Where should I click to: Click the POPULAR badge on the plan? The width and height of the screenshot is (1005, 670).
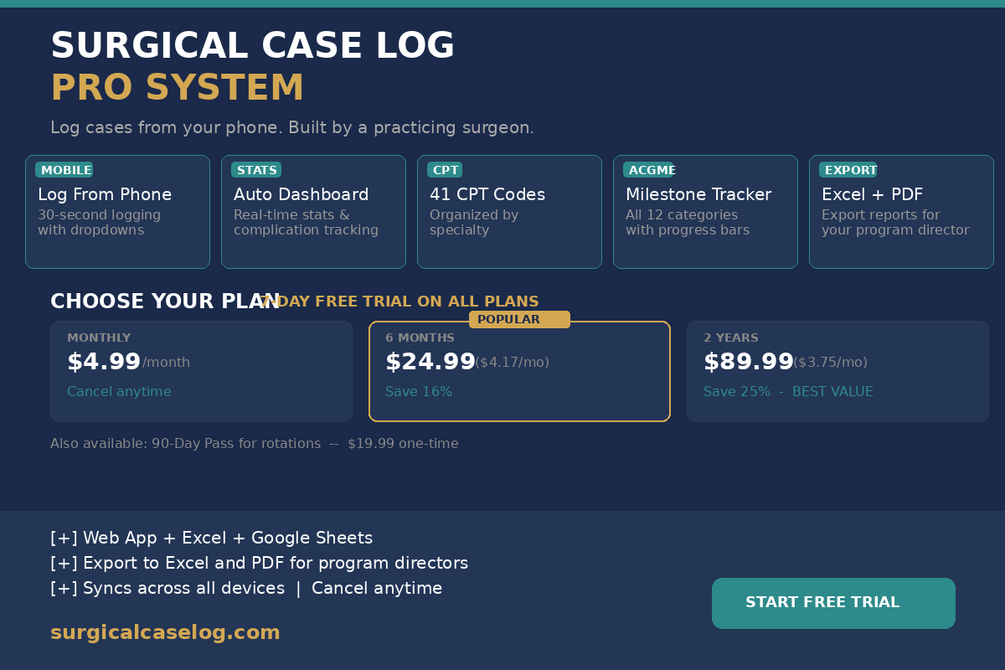[519, 319]
